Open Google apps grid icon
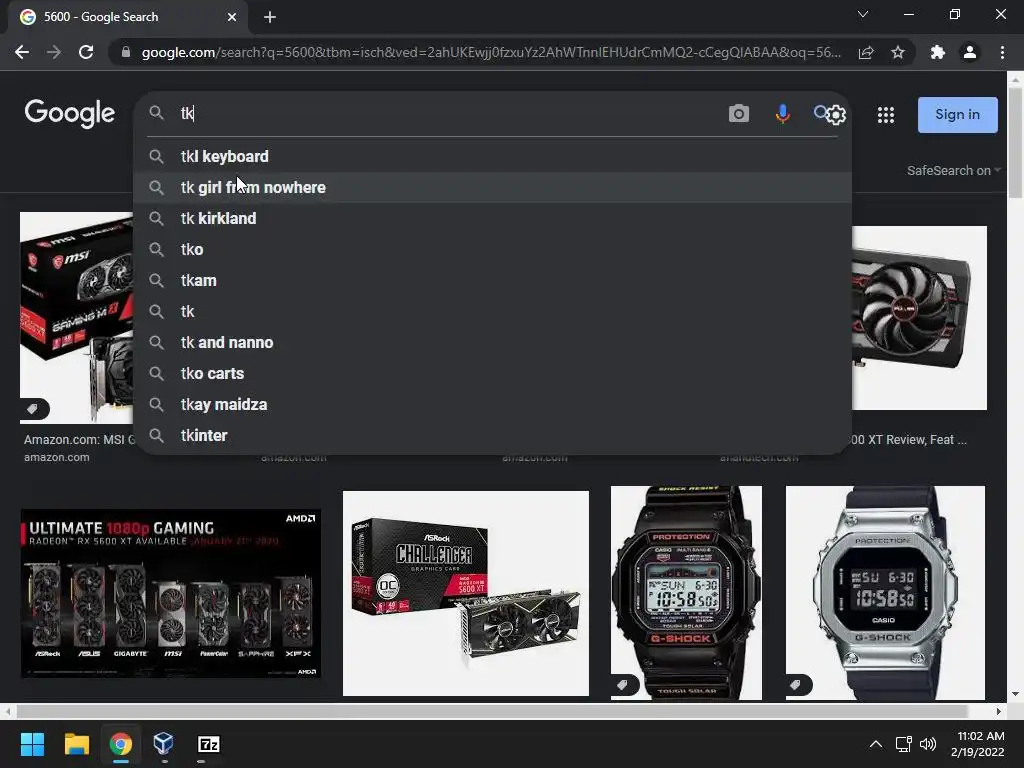The height and width of the screenshot is (768, 1024). click(886, 115)
